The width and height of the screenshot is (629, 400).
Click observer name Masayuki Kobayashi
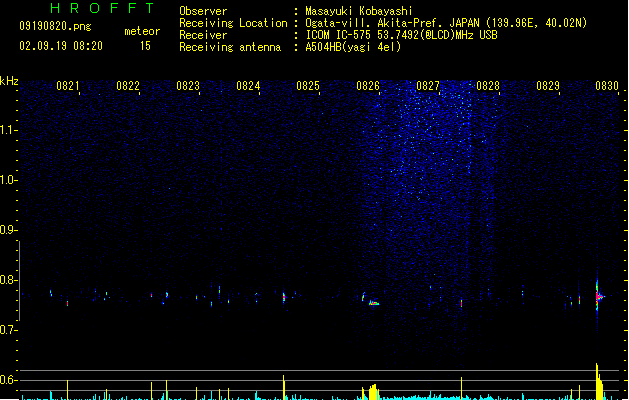coord(359,11)
